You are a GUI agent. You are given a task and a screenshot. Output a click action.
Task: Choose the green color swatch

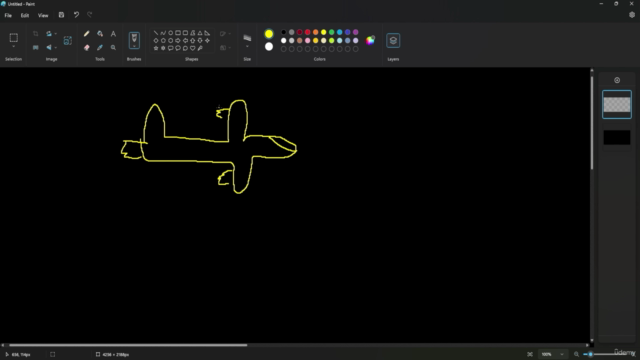(x=332, y=32)
